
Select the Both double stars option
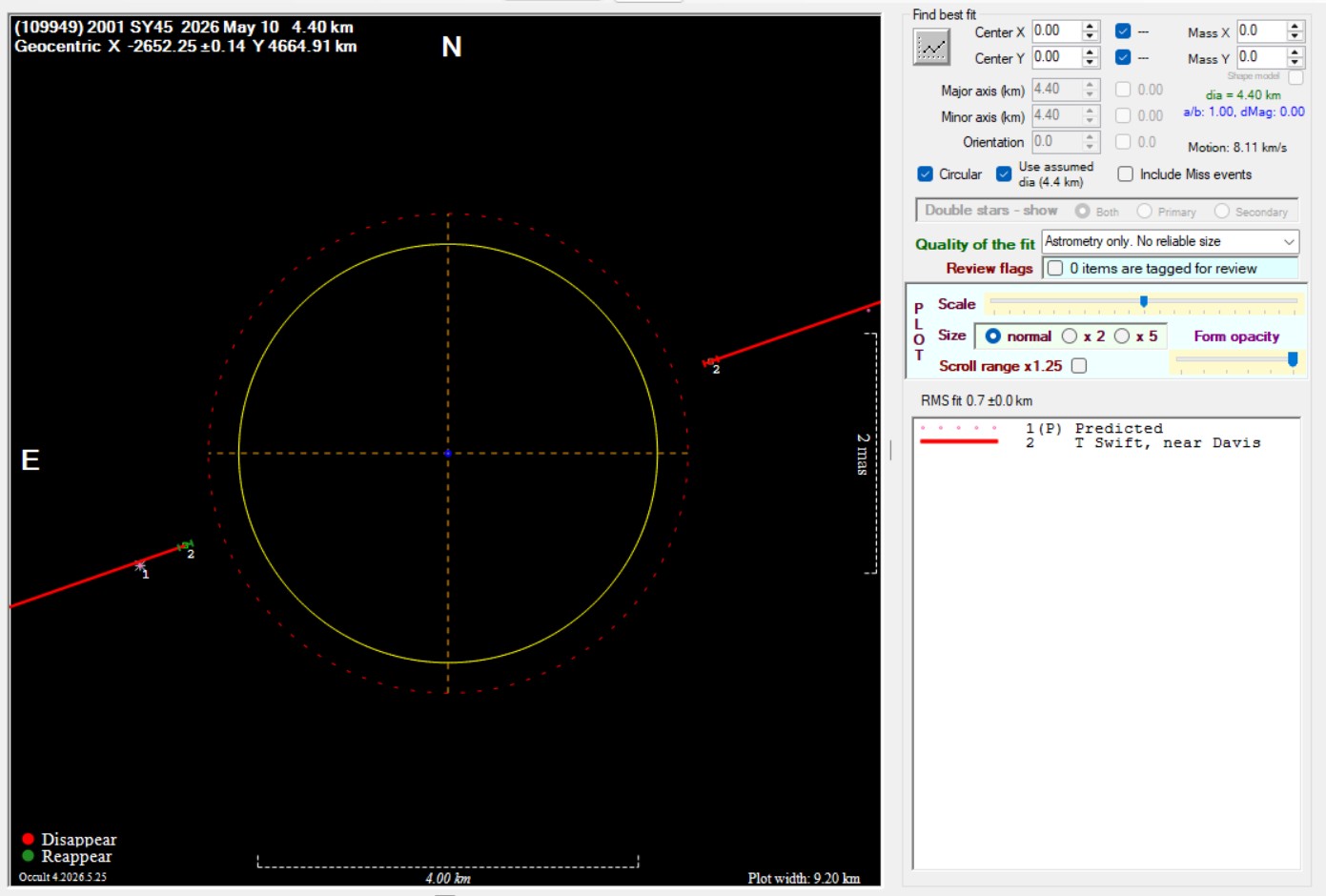coord(1083,211)
